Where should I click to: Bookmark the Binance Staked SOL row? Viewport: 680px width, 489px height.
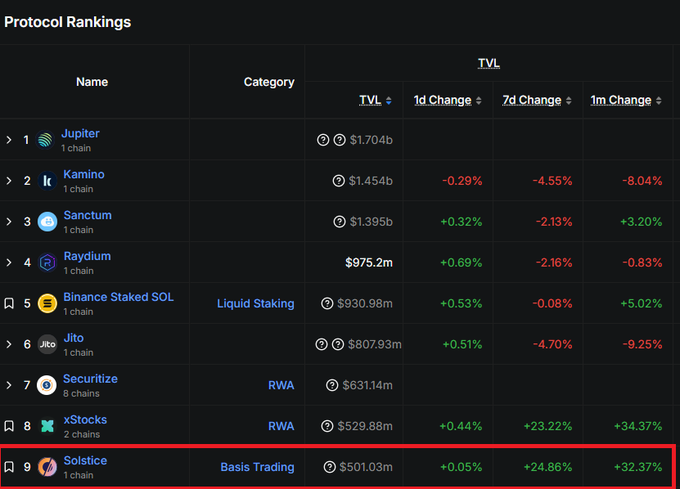9,303
